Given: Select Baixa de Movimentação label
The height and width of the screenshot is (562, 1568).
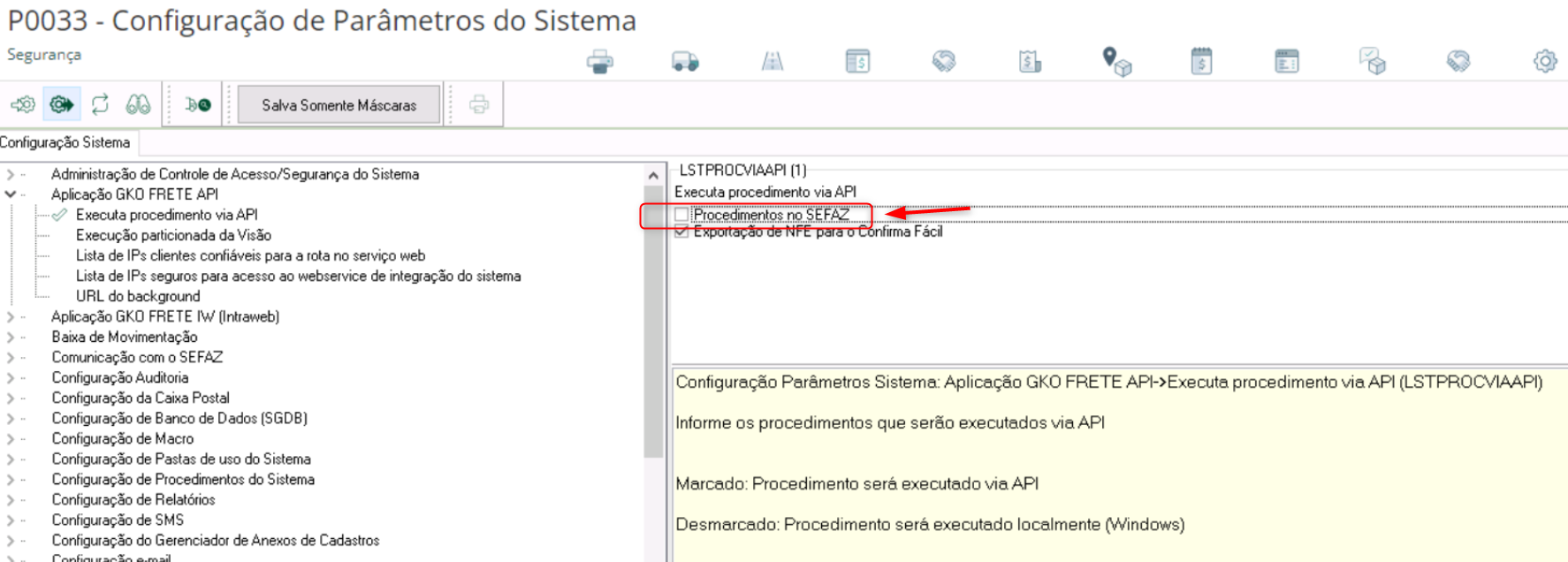Looking at the screenshot, I should [x=125, y=337].
